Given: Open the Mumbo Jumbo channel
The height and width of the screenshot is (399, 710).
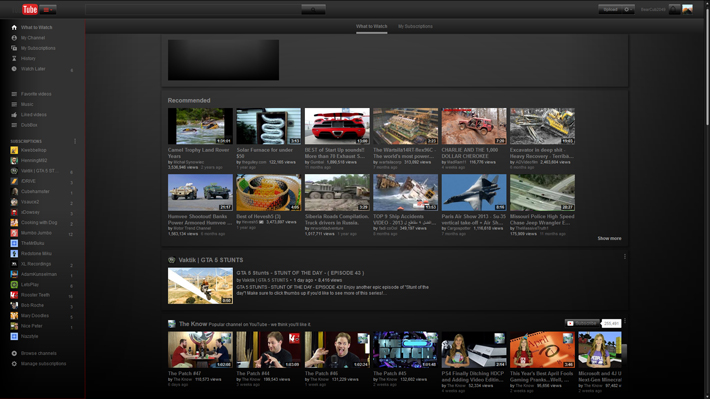Looking at the screenshot, I should [36, 233].
